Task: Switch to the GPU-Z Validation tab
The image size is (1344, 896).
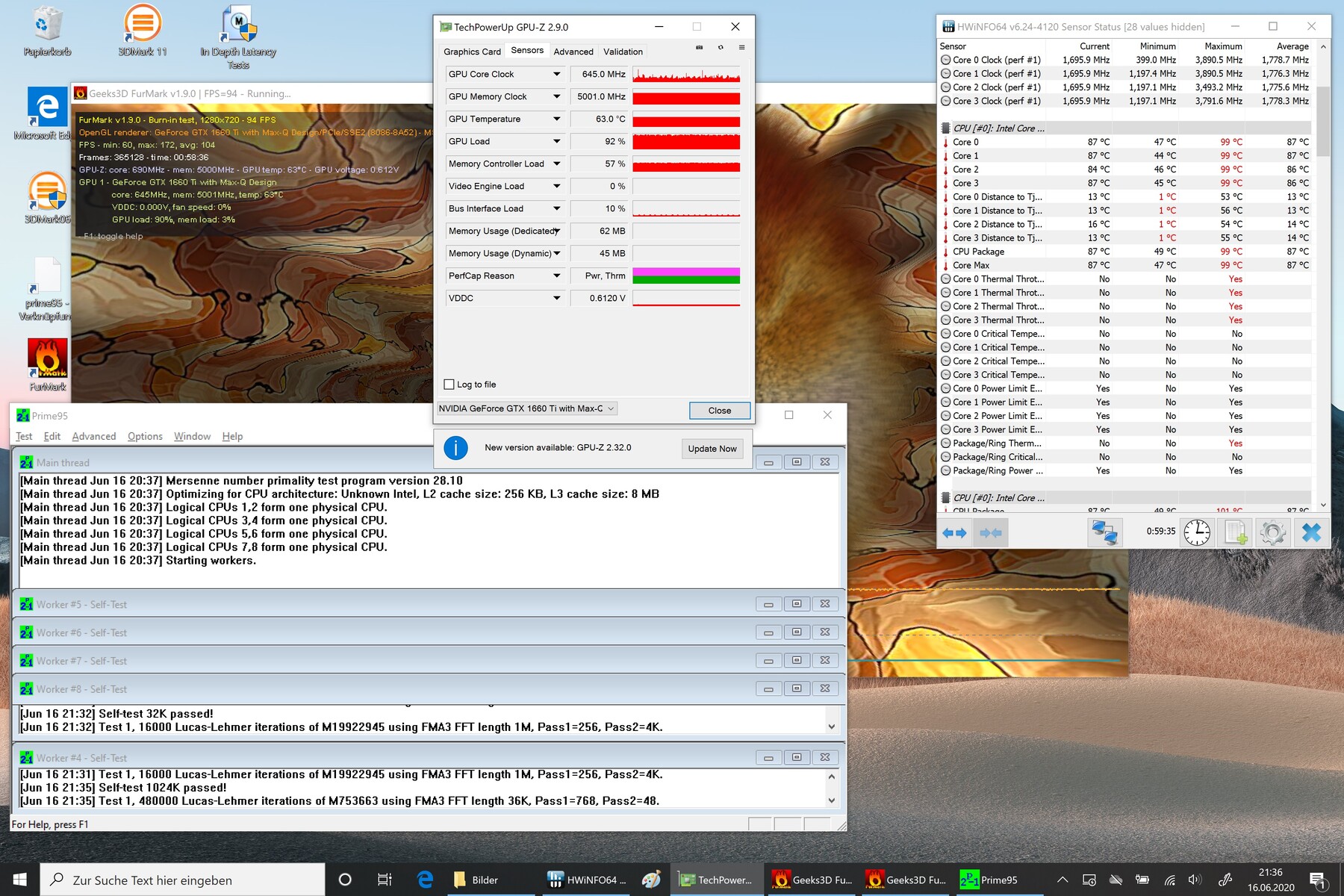Action: pyautogui.click(x=623, y=52)
